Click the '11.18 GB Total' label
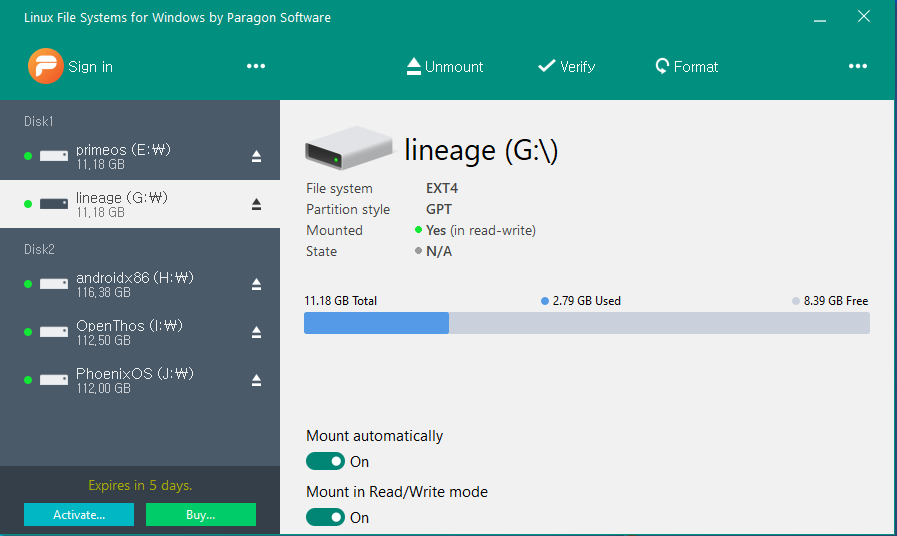897x536 pixels. (340, 301)
